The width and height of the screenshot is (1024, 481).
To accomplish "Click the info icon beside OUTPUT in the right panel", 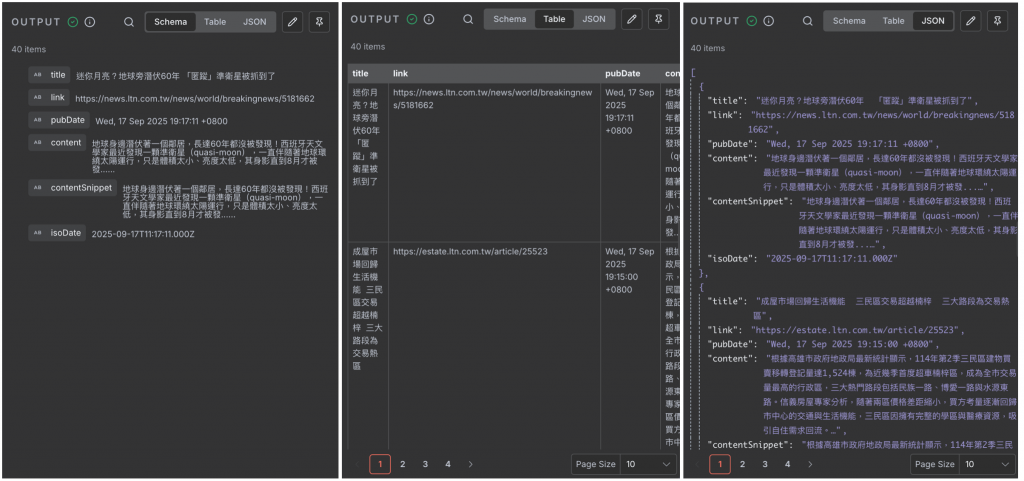I will [769, 21].
